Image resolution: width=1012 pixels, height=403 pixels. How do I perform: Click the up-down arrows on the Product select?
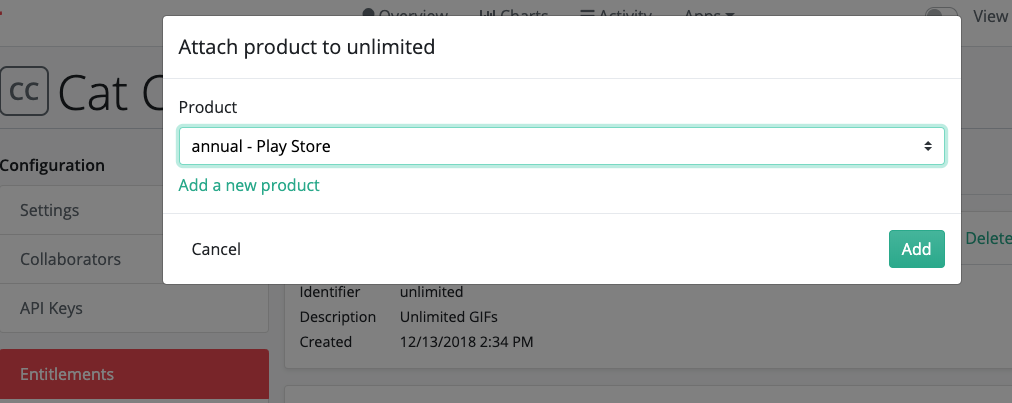point(927,147)
